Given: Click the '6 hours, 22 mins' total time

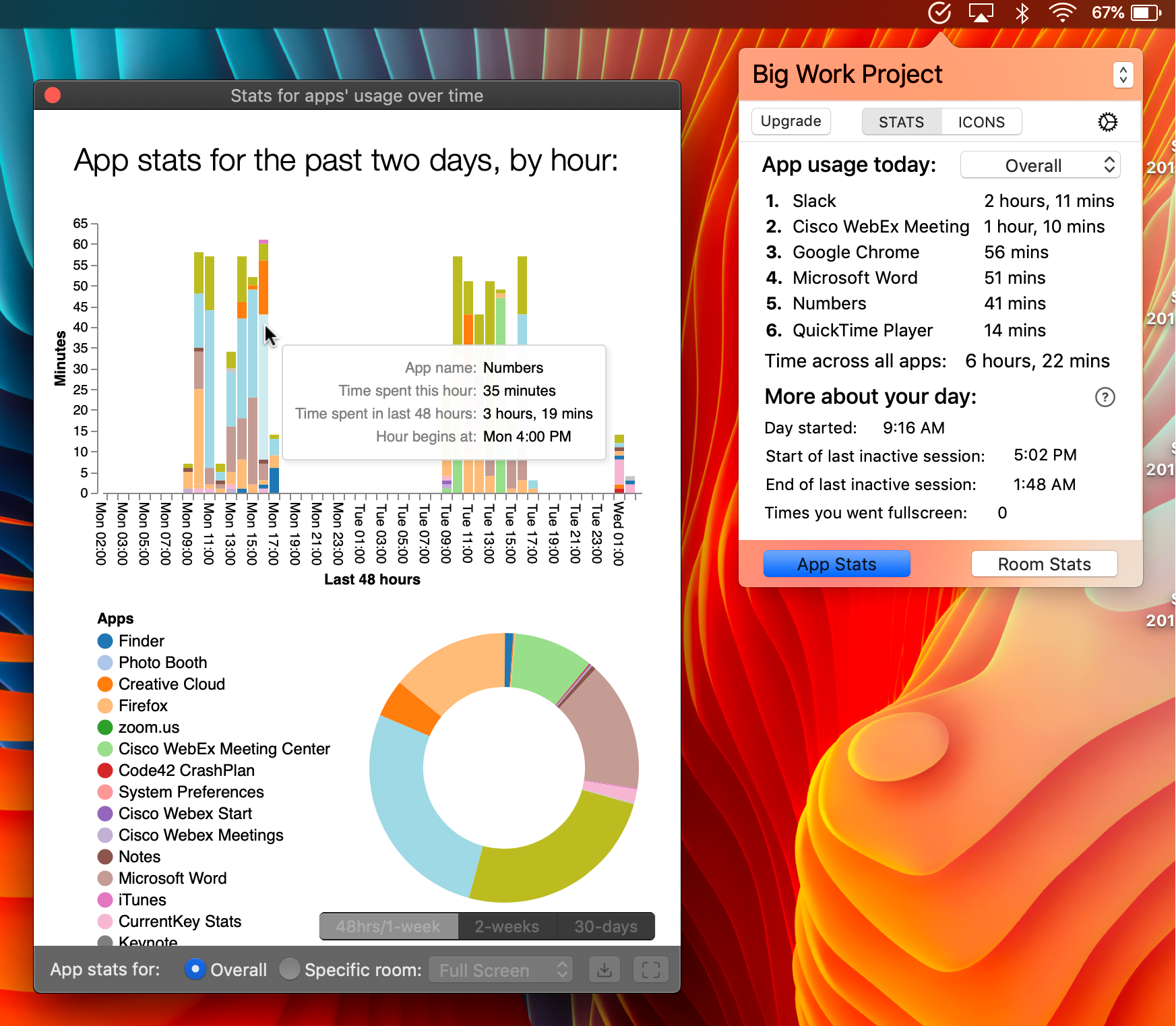Looking at the screenshot, I should tap(1037, 361).
